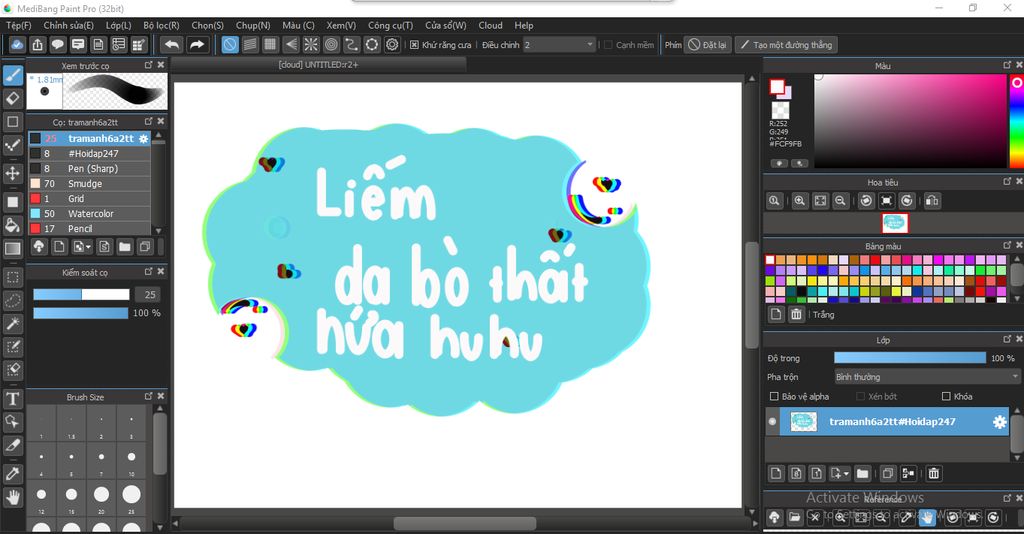Open the snap settings gear icon
This screenshot has width=1024, height=534.
pos(392,44)
